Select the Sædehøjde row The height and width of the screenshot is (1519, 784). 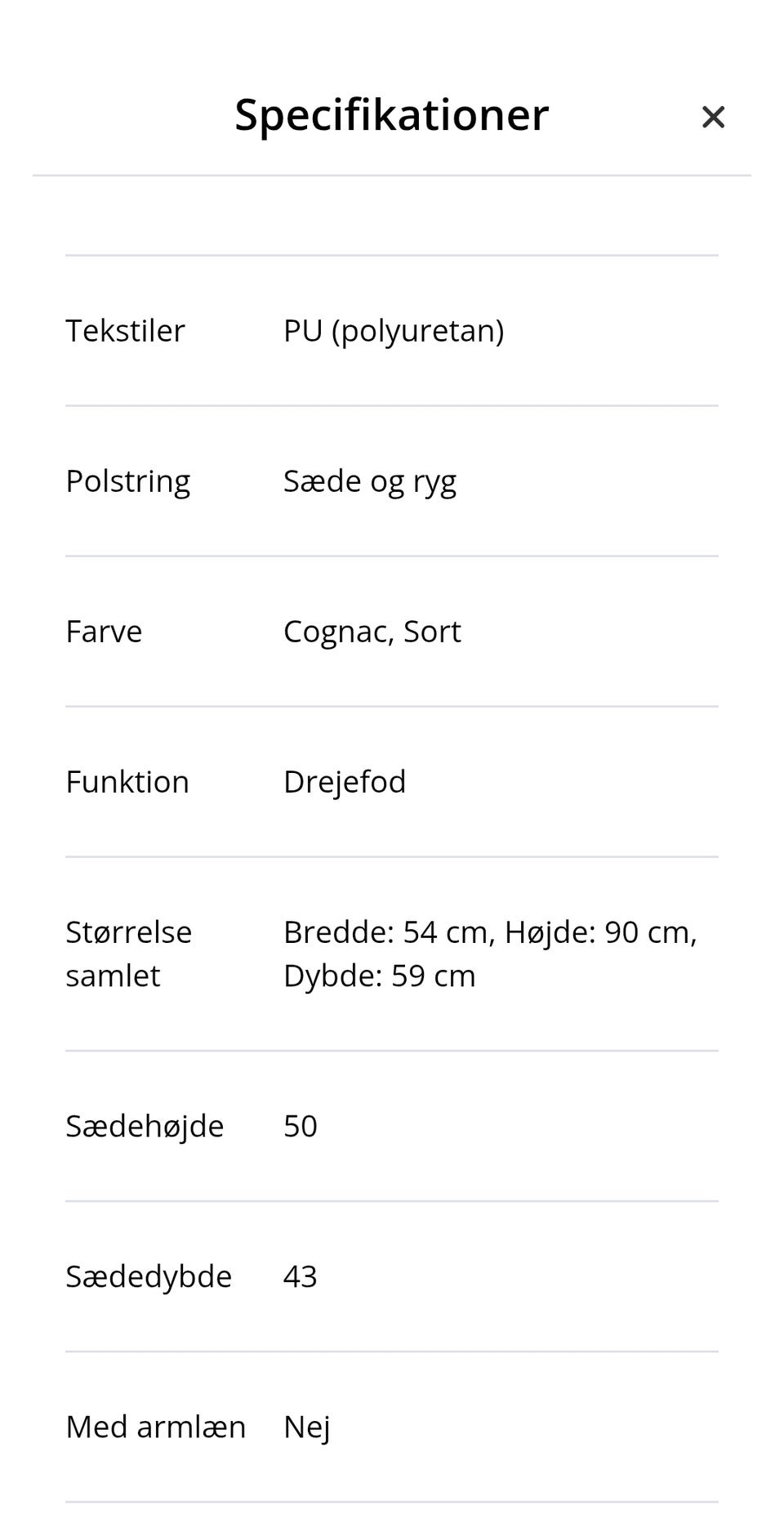(145, 1125)
